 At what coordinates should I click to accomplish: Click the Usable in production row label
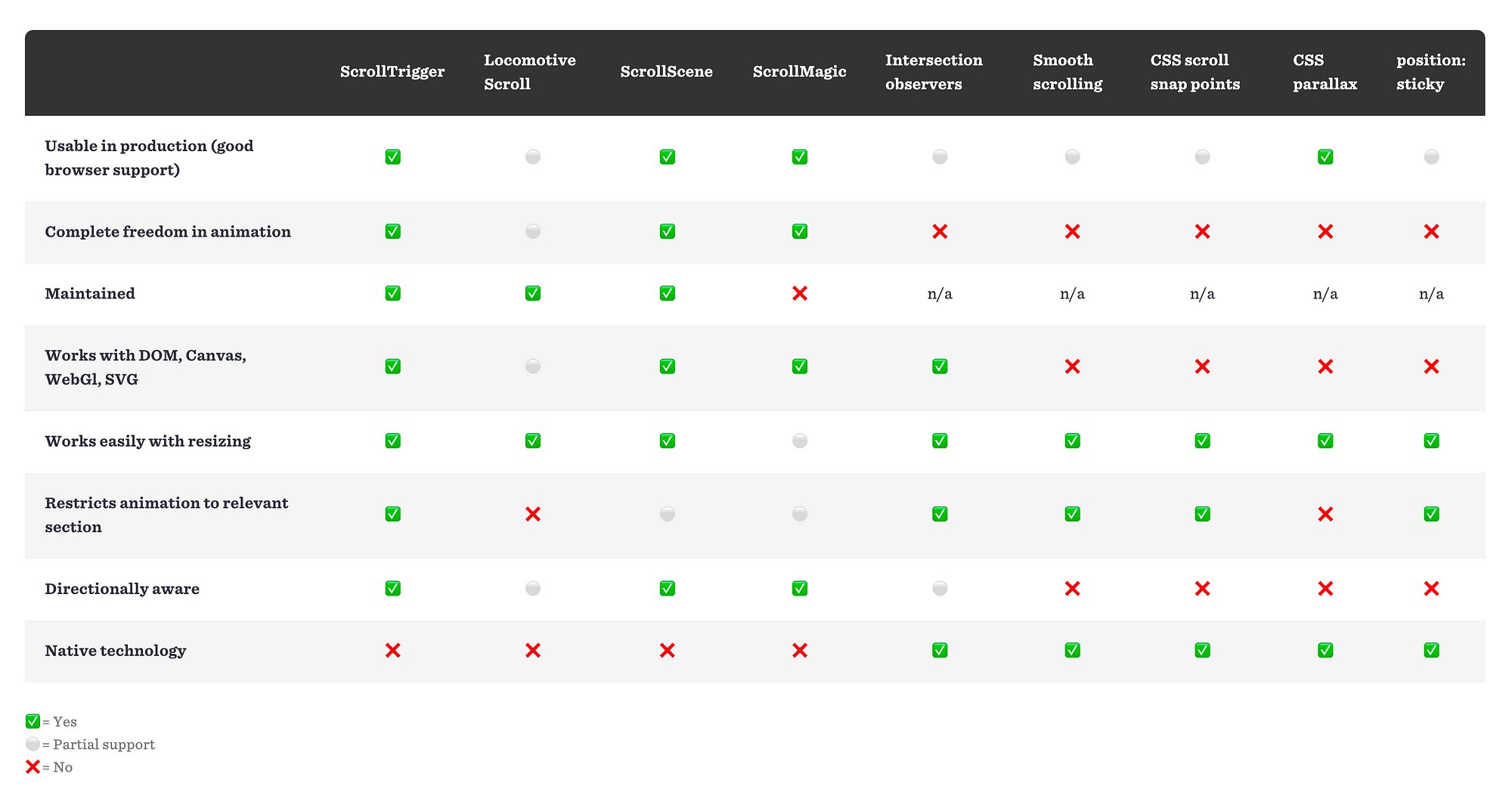[149, 158]
